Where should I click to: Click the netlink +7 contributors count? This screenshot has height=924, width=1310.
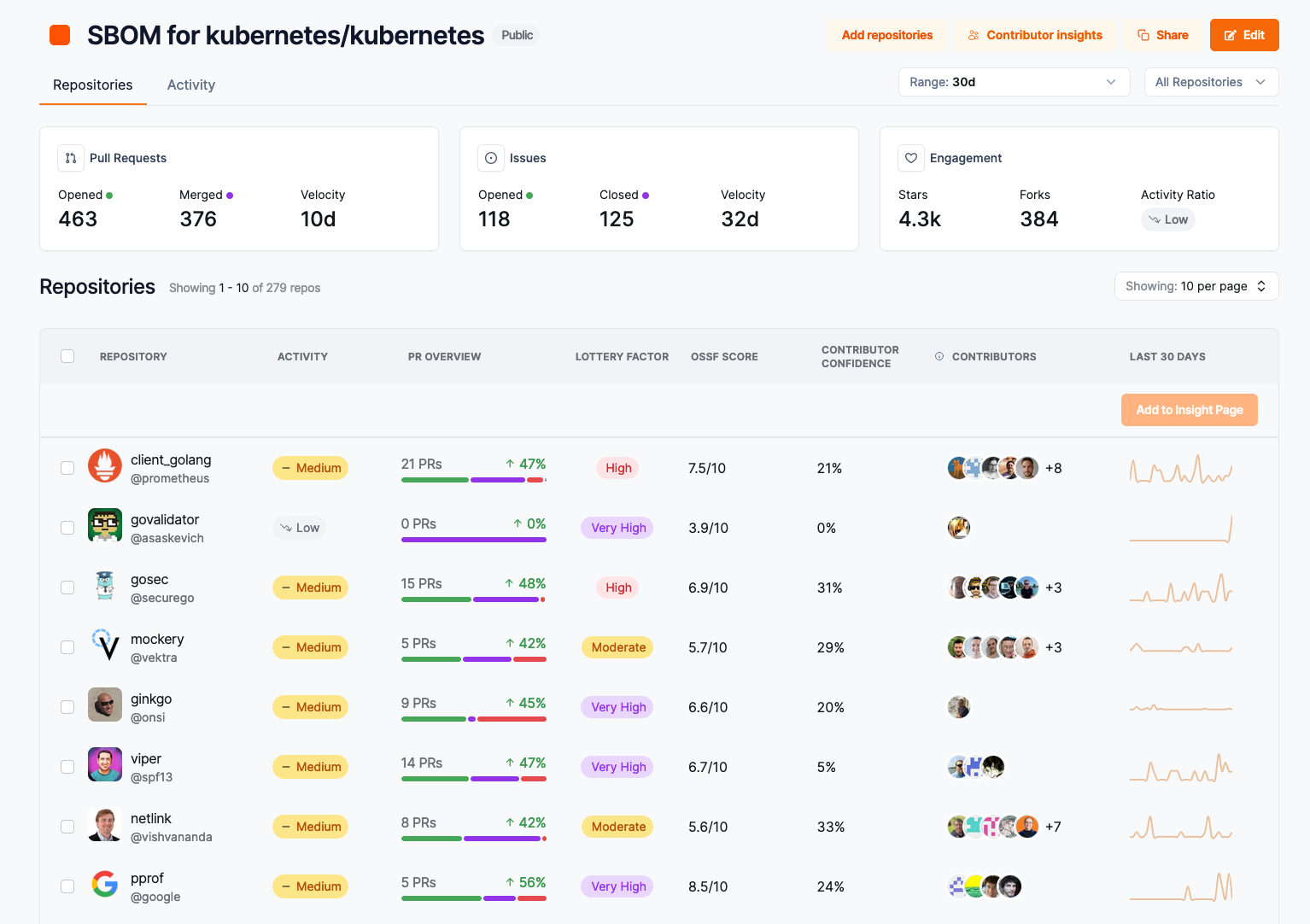pos(1053,827)
